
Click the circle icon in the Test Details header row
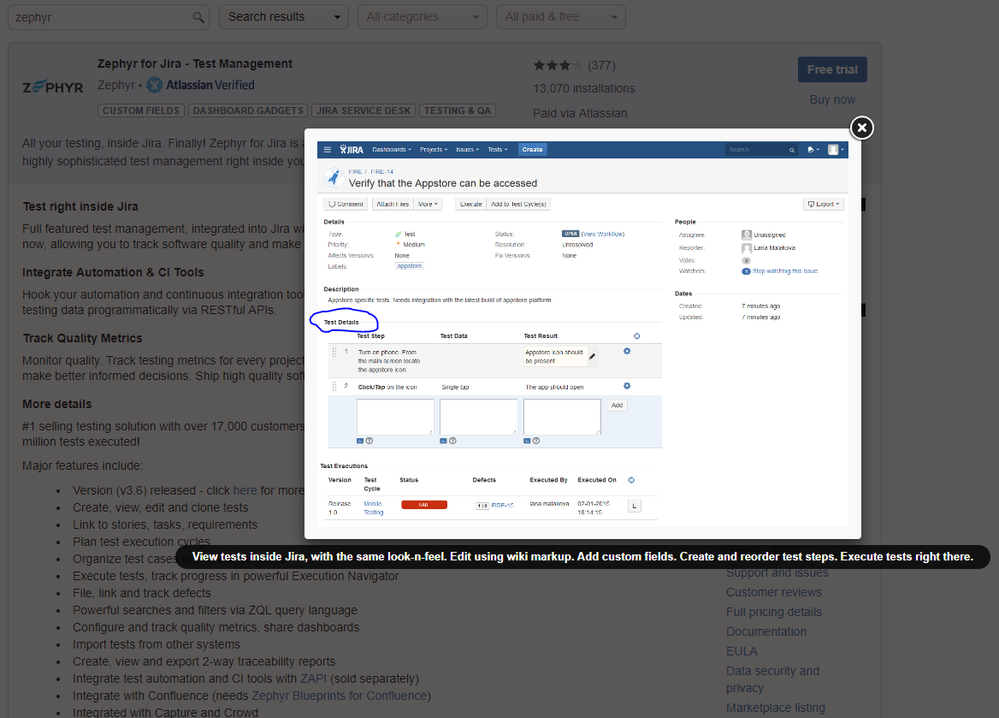coord(636,336)
